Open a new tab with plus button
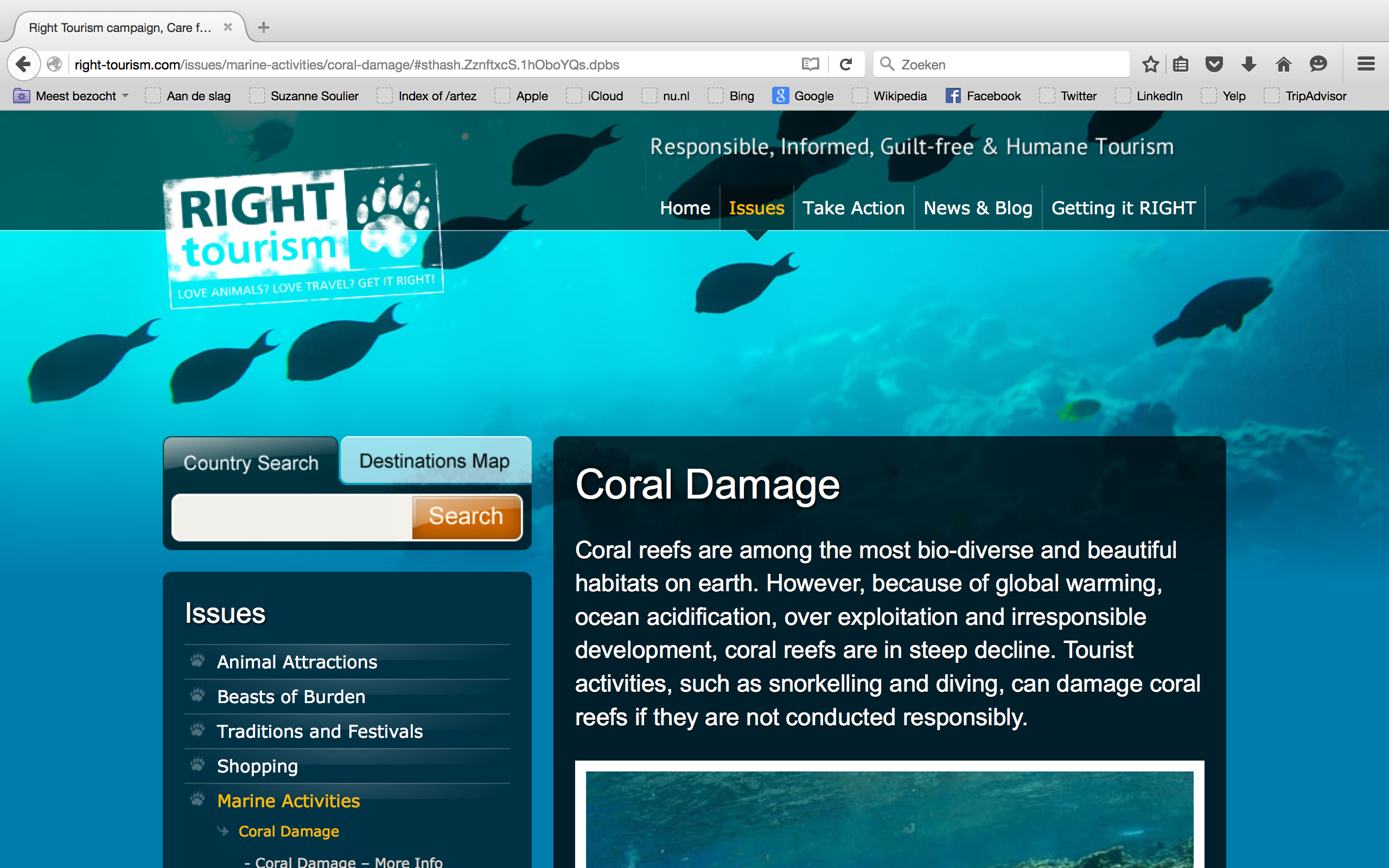 click(264, 27)
